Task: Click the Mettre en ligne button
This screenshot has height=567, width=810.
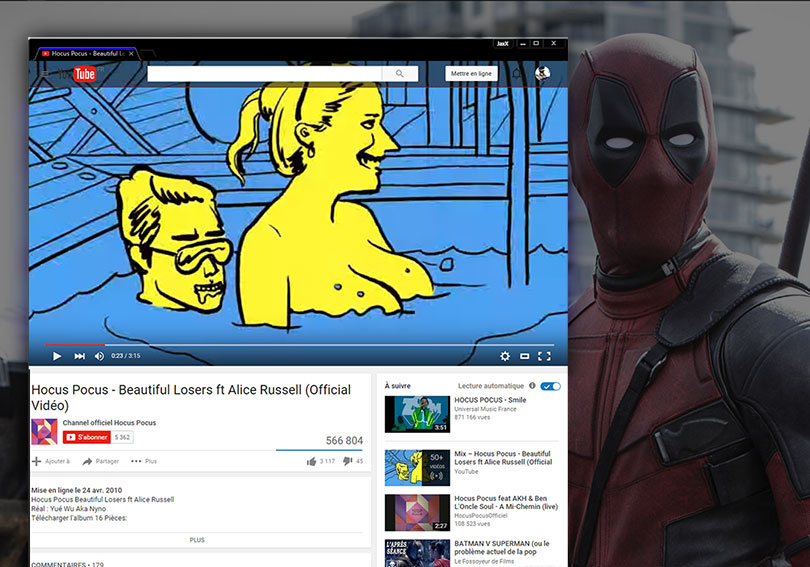Action: click(x=471, y=74)
